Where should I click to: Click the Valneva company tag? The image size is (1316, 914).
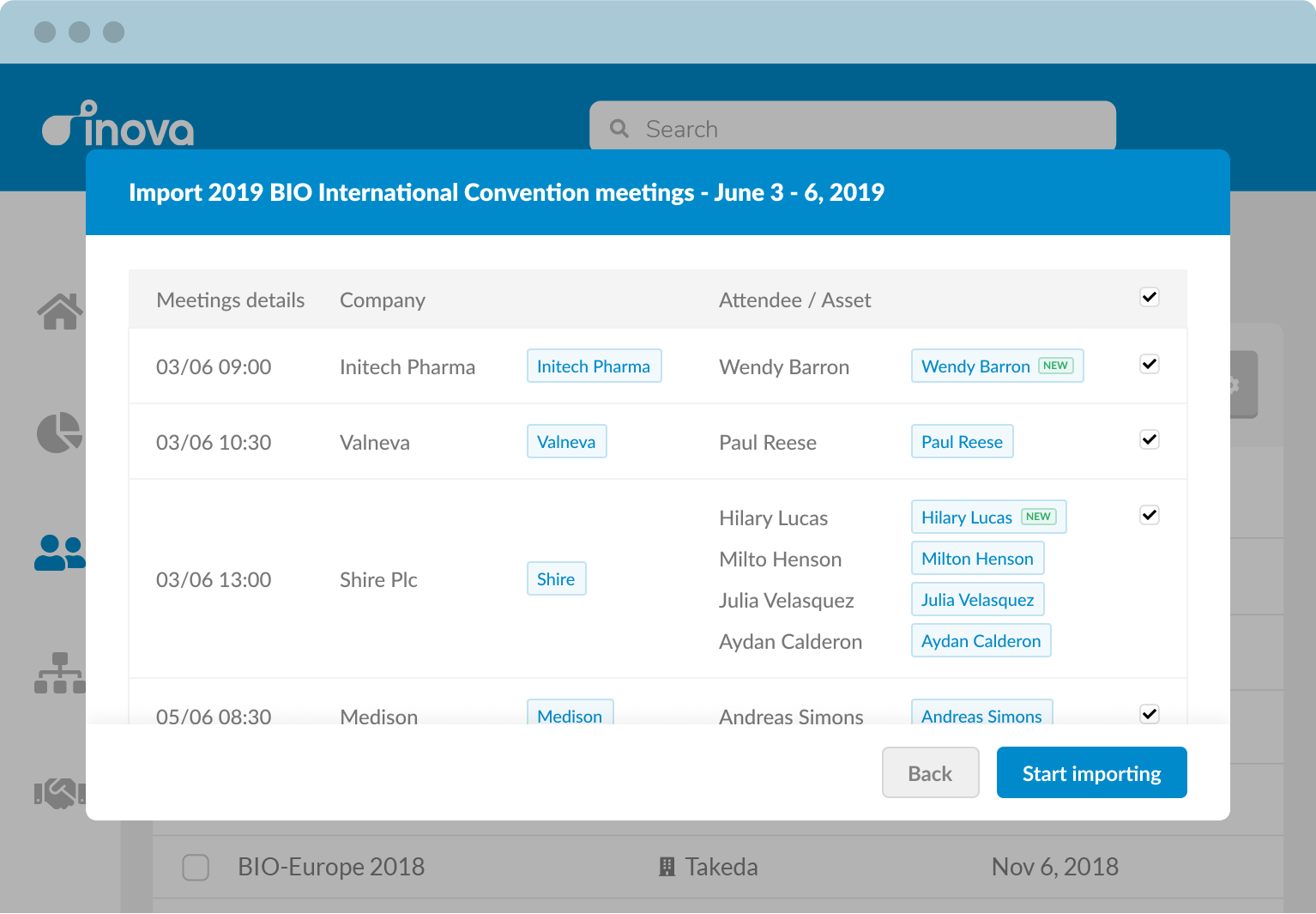coord(566,442)
